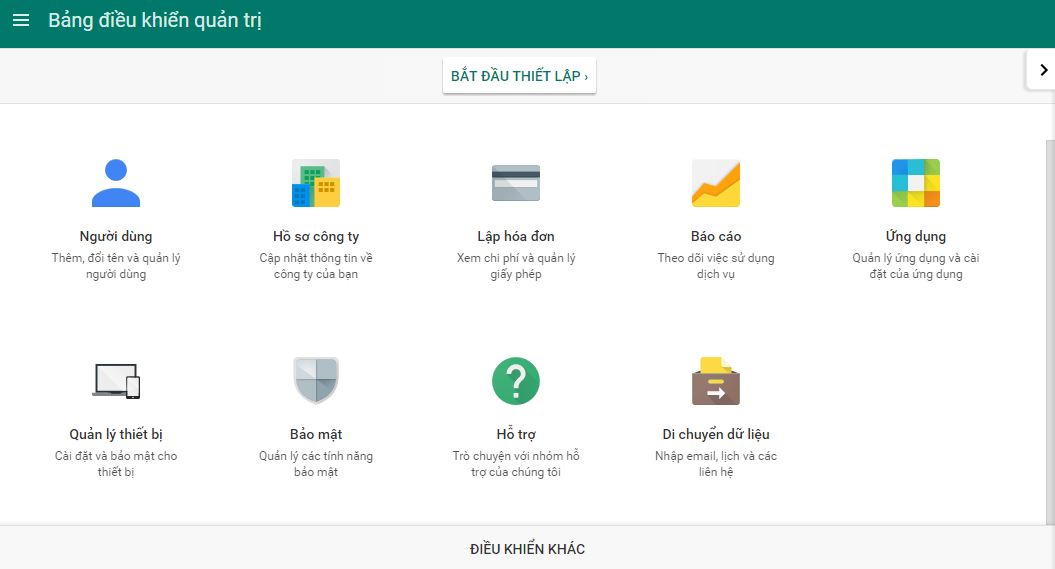This screenshot has width=1055, height=569.
Task: Click text 'Nhập email, lịch và các liên hệ'
Action: [x=716, y=463]
